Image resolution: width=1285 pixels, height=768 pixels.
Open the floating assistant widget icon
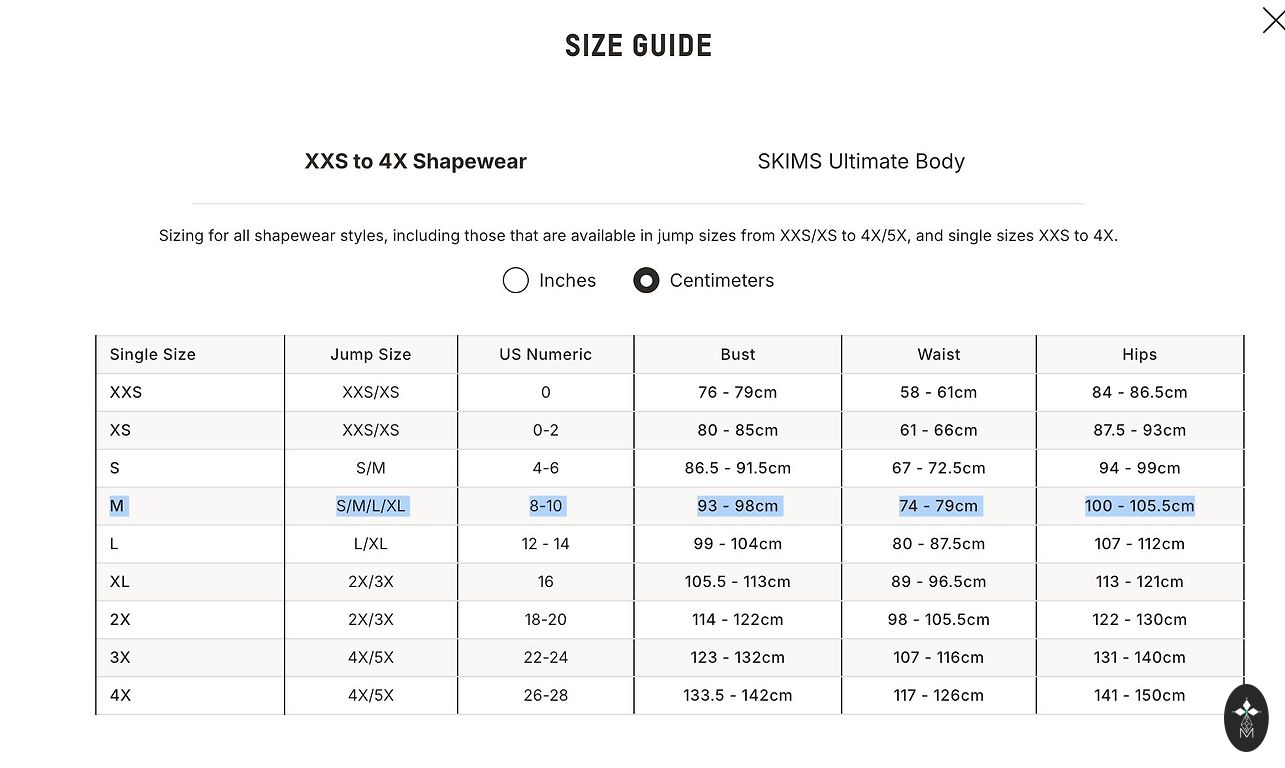(x=1246, y=717)
